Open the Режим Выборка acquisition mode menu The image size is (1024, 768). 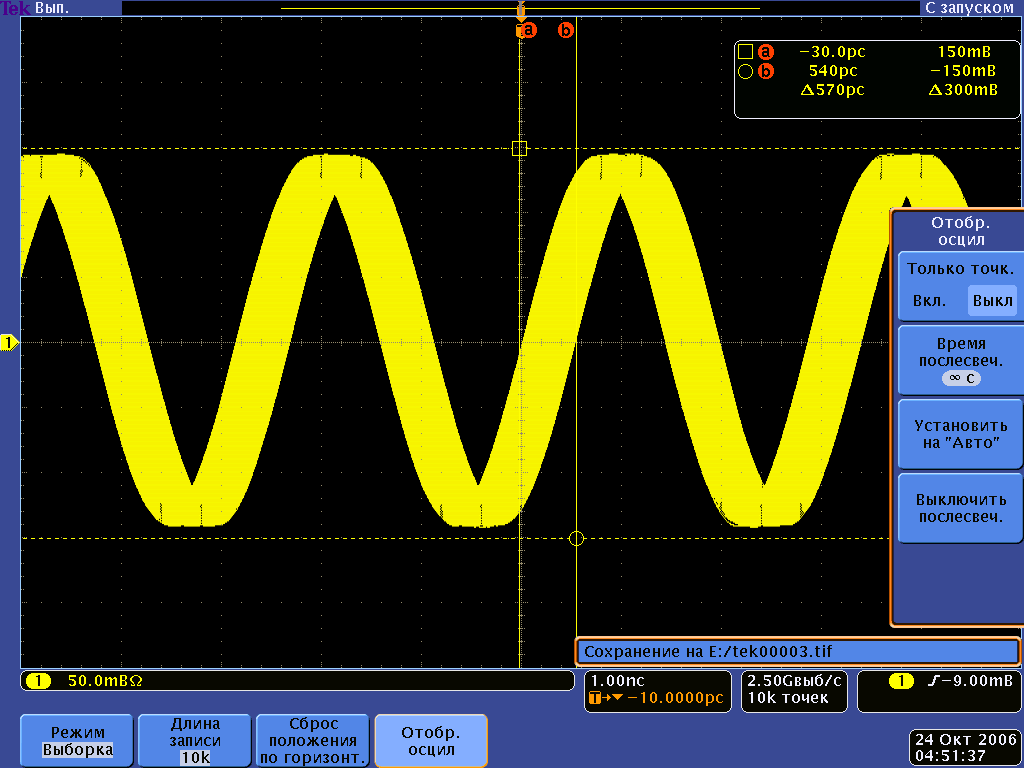(x=77, y=740)
